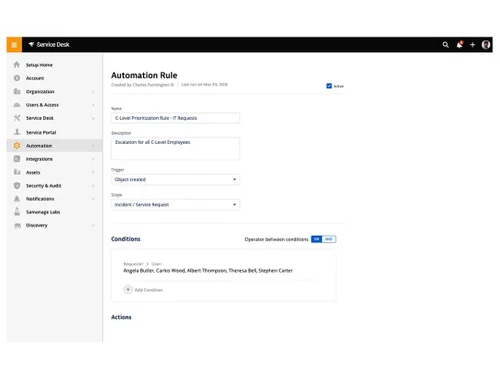Click the Integrations icon
The width and height of the screenshot is (500, 375).
point(17,159)
